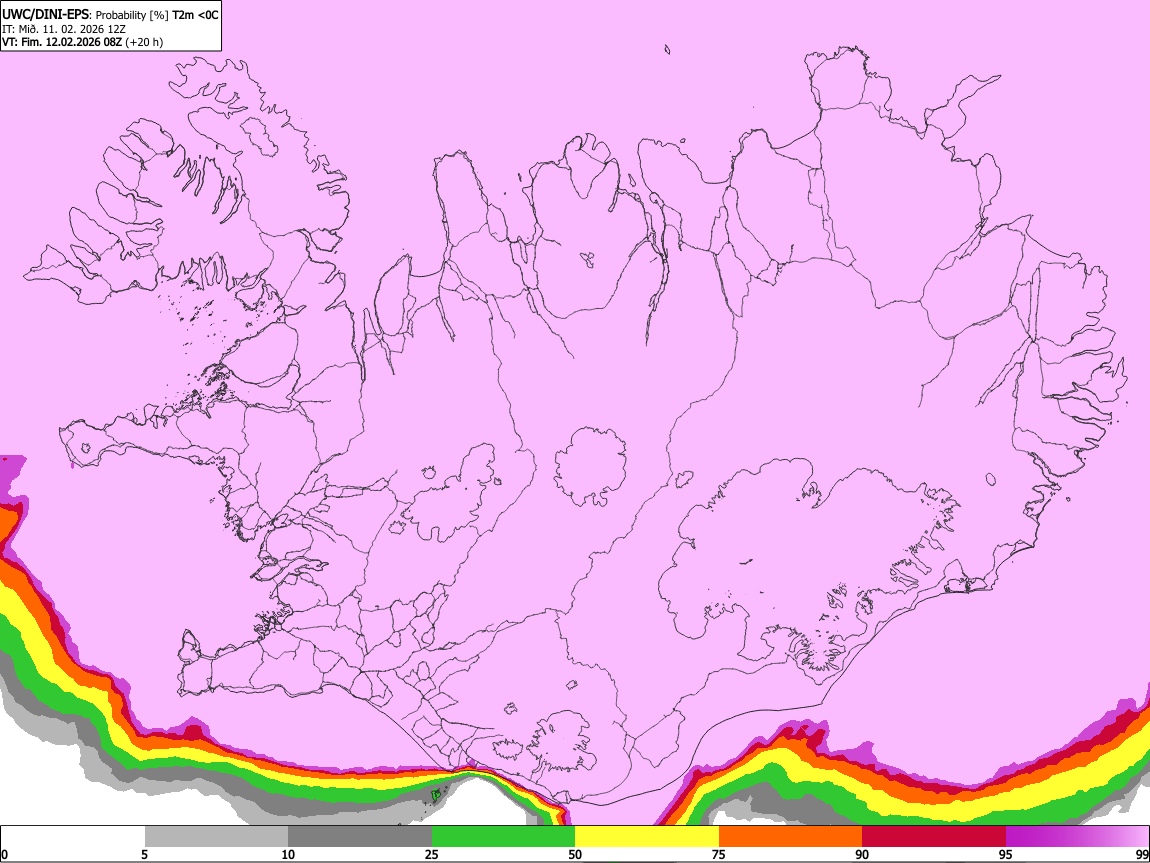Click the green 25–50% legend swatch
Screen dimensions: 1150x863
503,837
